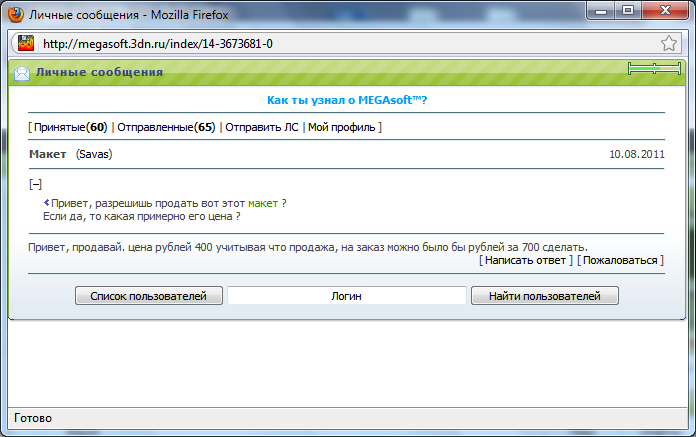The image size is (696, 437).
Task: Maximize the Firefox window
Action: click(628, 11)
